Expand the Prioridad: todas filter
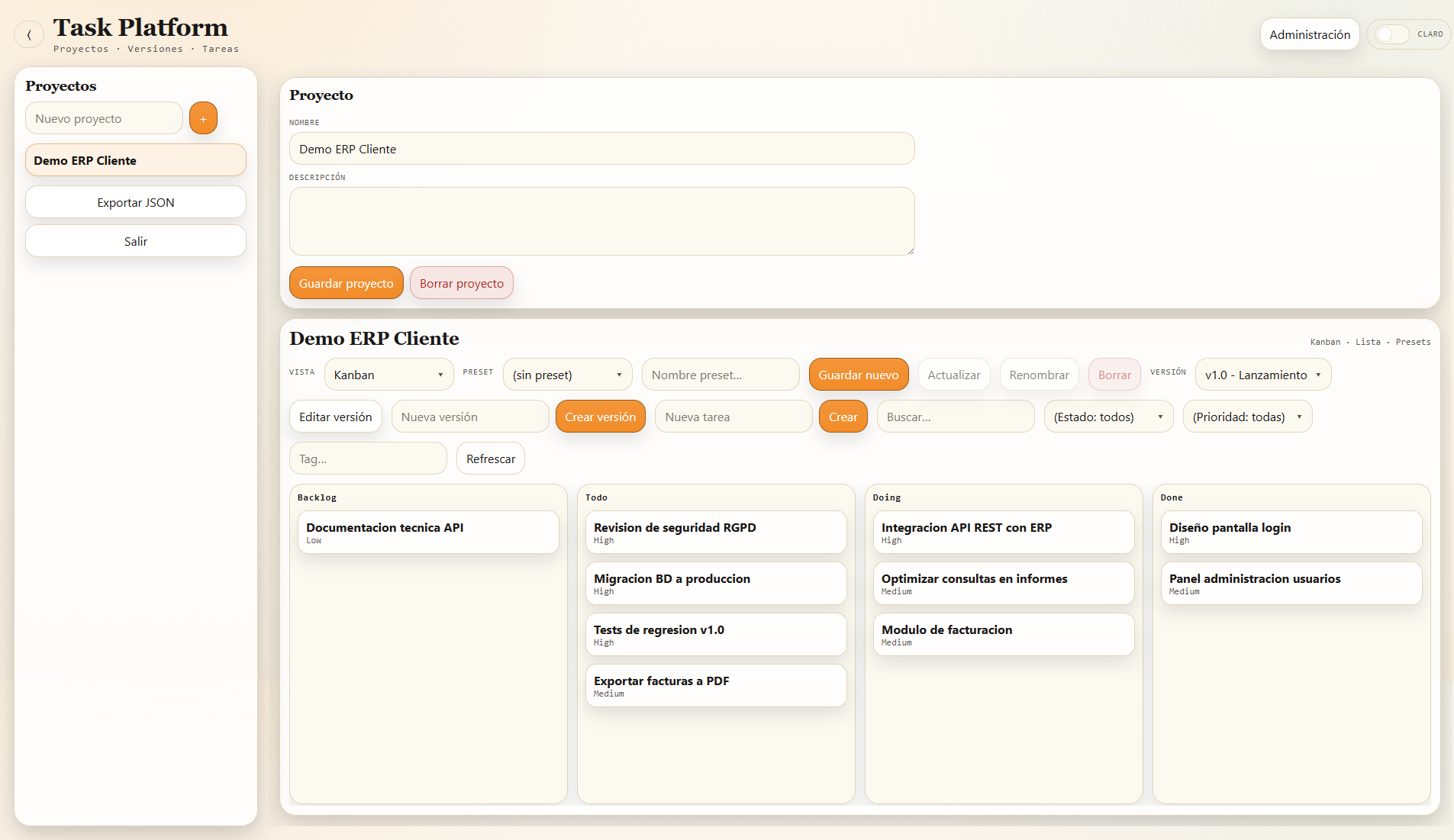 tap(1247, 417)
